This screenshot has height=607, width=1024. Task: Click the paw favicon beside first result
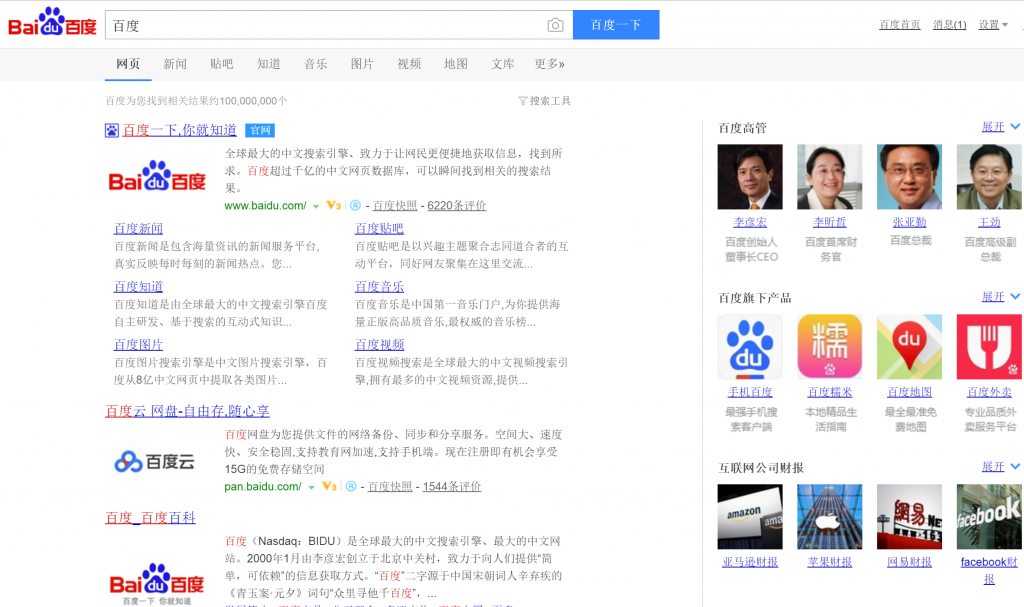click(112, 130)
